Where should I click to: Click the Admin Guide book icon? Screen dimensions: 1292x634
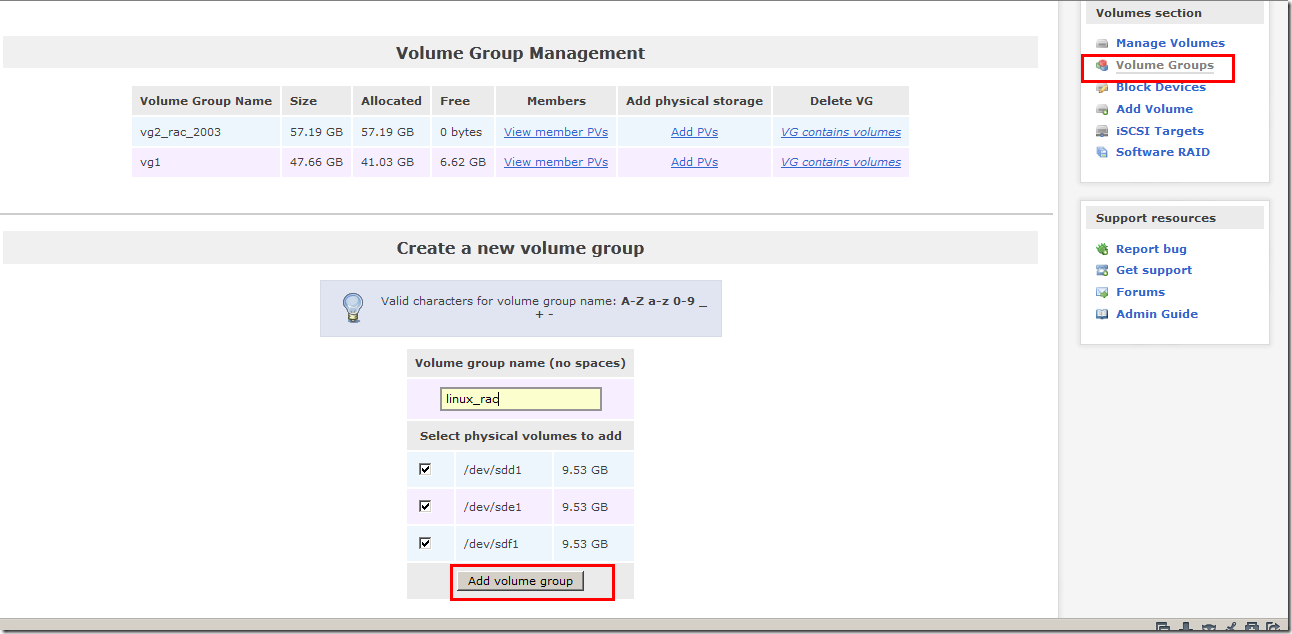pyautogui.click(x=1101, y=314)
